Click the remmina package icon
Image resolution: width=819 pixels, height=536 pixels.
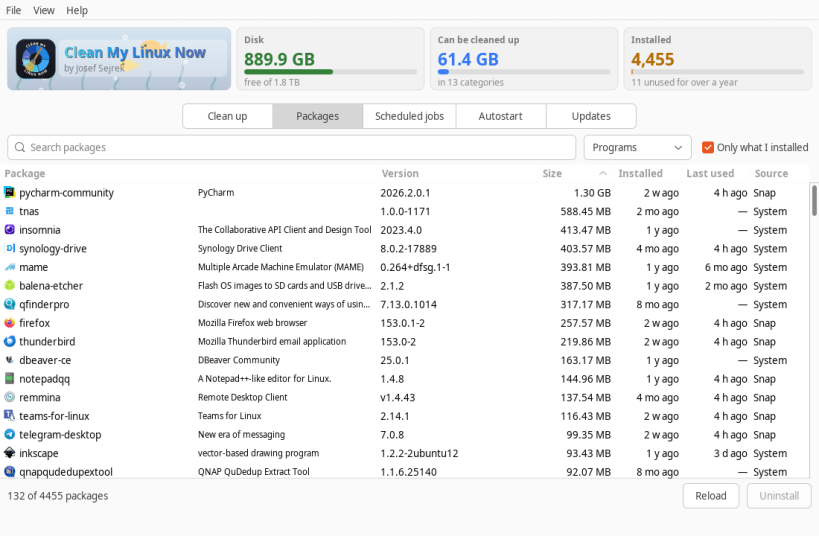point(9,397)
